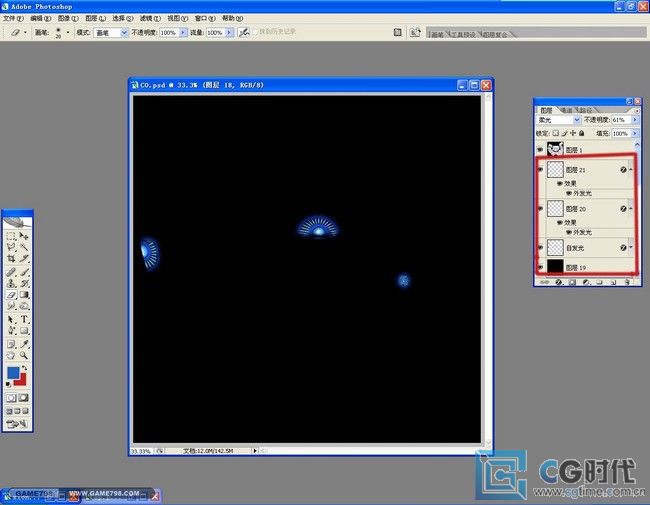Select the Crop tool
The height and width of the screenshot is (505, 650).
click(11, 258)
